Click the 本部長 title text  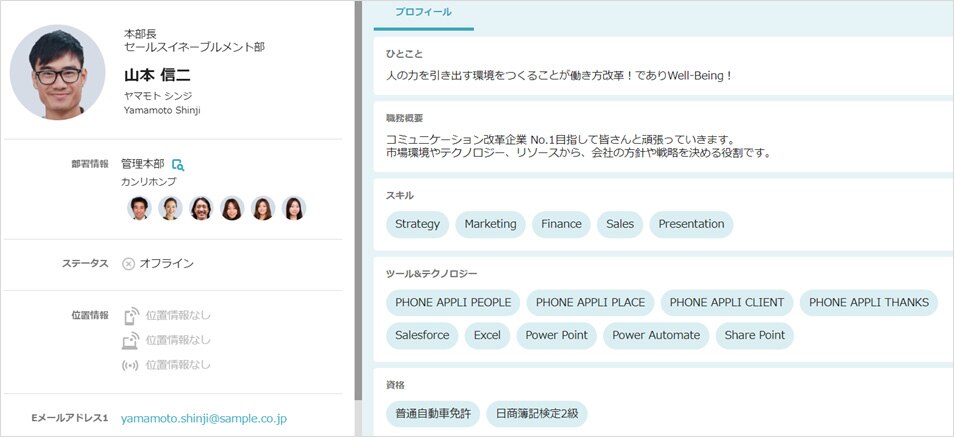tap(140, 34)
